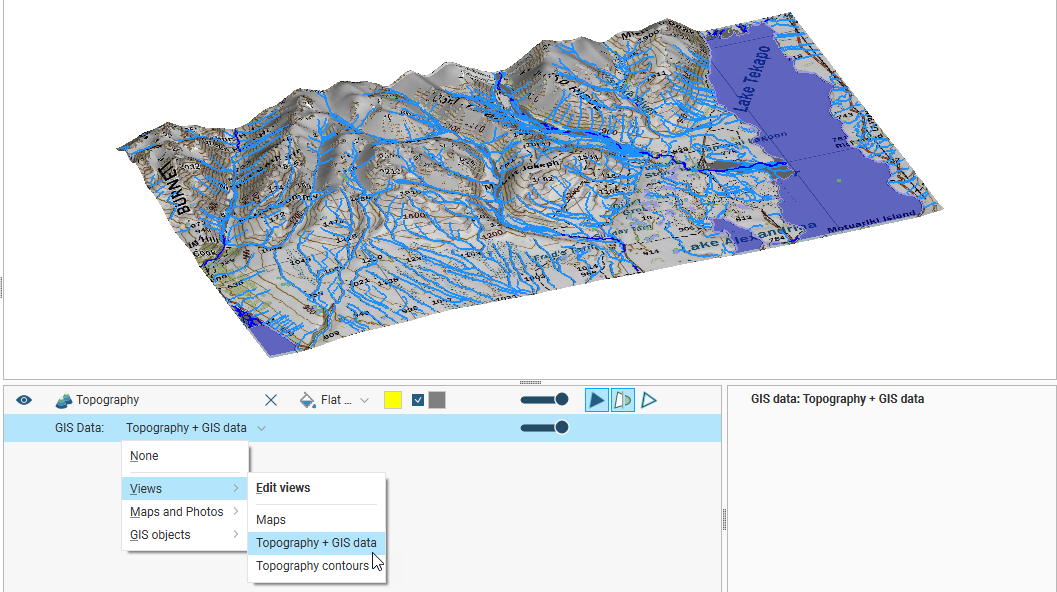The width and height of the screenshot is (1057, 592).
Task: Click the grey colour swatch
Action: (x=437, y=400)
